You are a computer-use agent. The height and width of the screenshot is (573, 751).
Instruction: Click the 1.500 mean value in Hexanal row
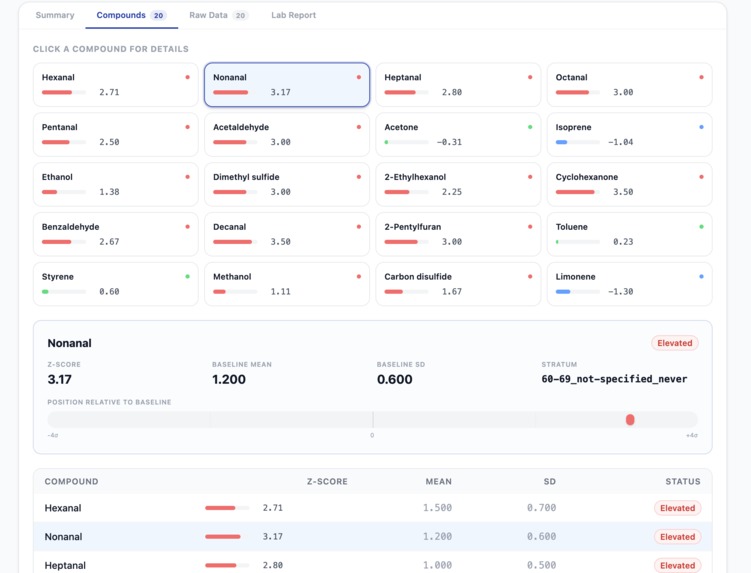(x=437, y=508)
